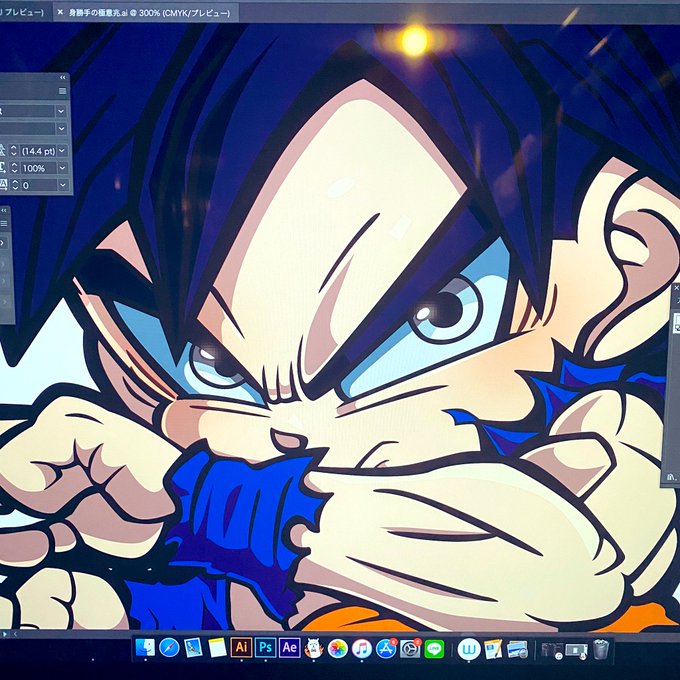Restore the first minimized window in dock
The width and height of the screenshot is (680, 680).
(x=552, y=650)
